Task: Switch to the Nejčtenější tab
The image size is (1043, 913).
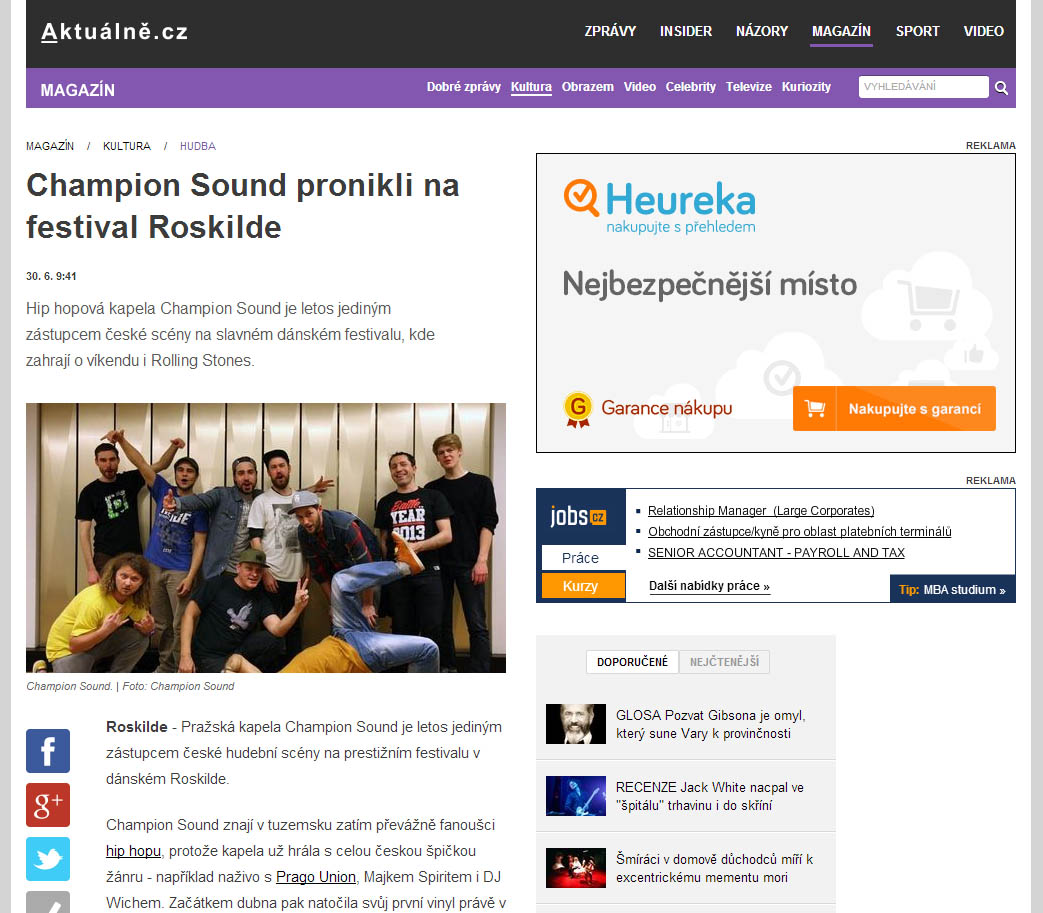Action: pyautogui.click(x=724, y=662)
